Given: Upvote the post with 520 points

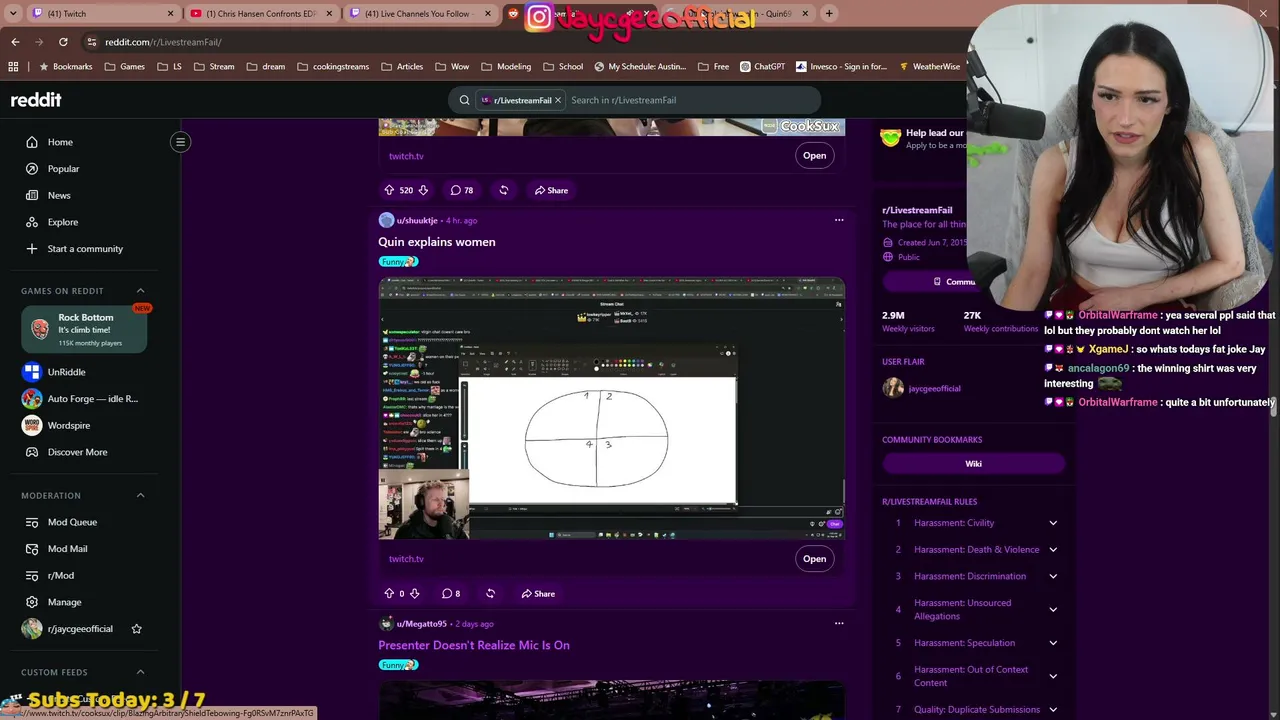Looking at the screenshot, I should point(389,190).
